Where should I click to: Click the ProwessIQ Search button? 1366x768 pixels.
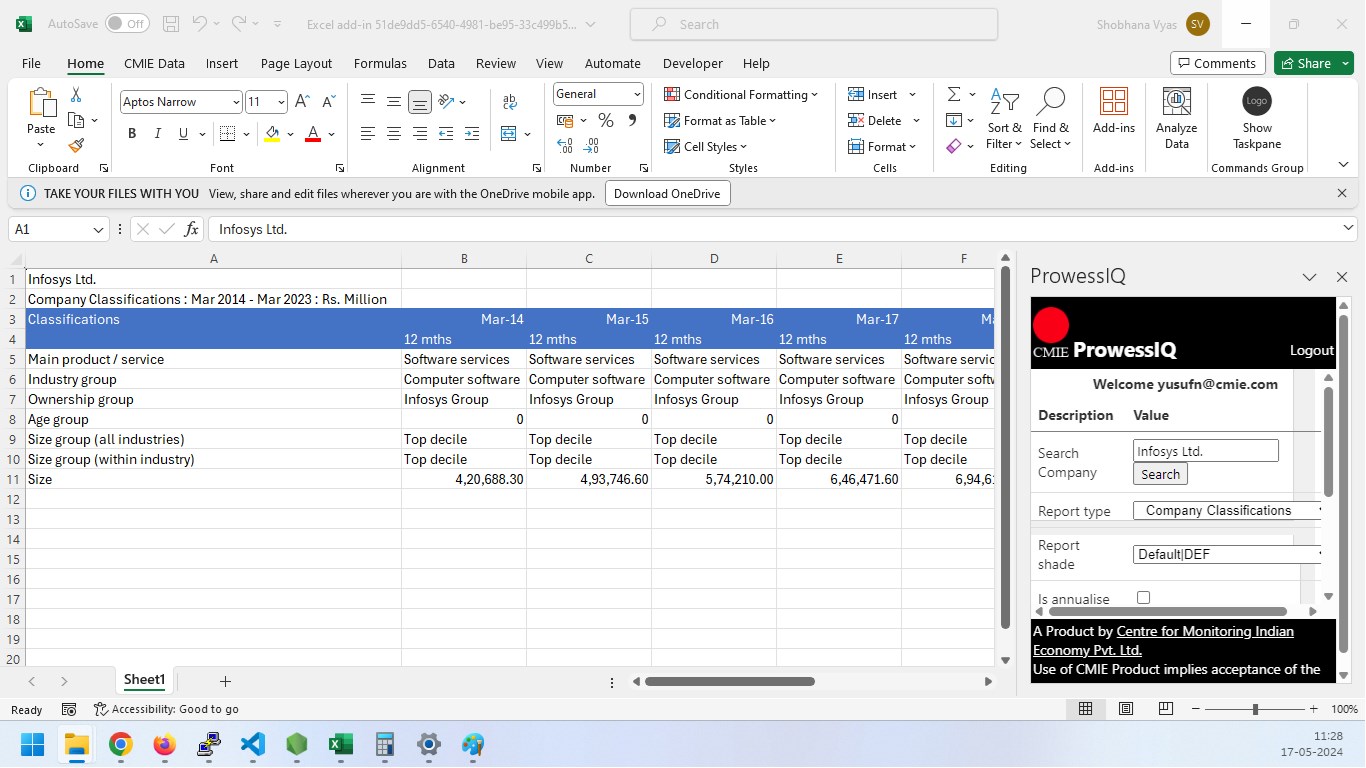click(x=1160, y=474)
